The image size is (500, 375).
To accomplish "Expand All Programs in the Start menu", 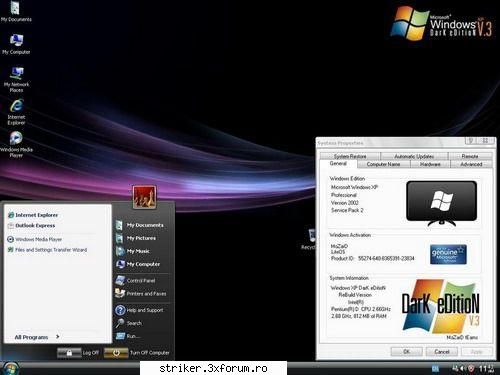I will (x=37, y=337).
